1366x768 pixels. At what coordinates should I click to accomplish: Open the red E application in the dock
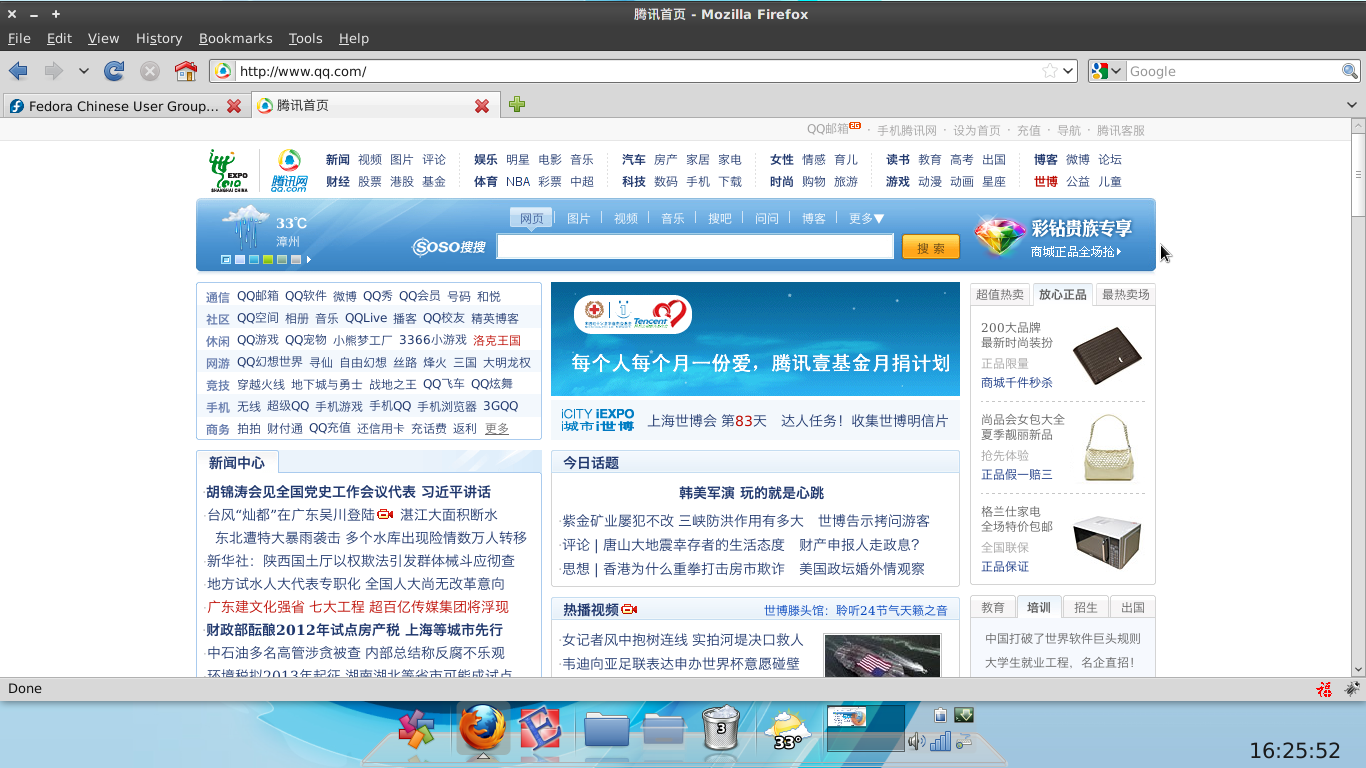541,728
